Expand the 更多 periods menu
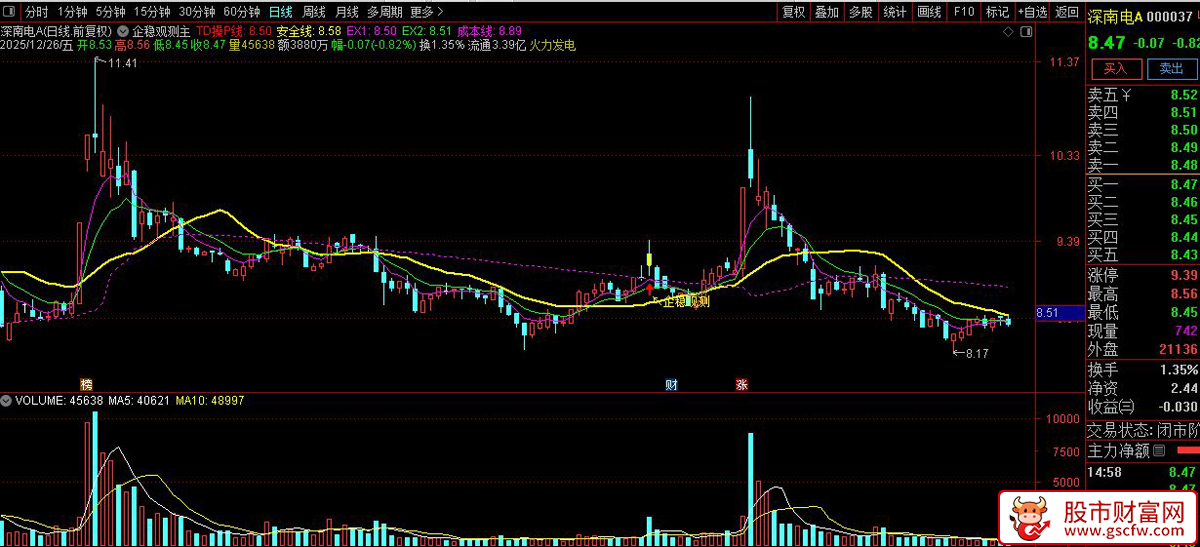Viewport: 1200px width, 547px height. pyautogui.click(x=427, y=12)
